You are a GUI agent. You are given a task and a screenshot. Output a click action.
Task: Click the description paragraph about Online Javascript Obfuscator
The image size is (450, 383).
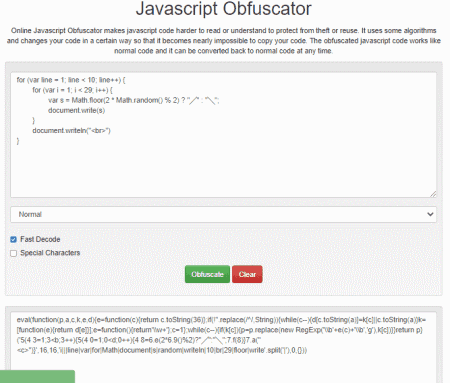223,41
